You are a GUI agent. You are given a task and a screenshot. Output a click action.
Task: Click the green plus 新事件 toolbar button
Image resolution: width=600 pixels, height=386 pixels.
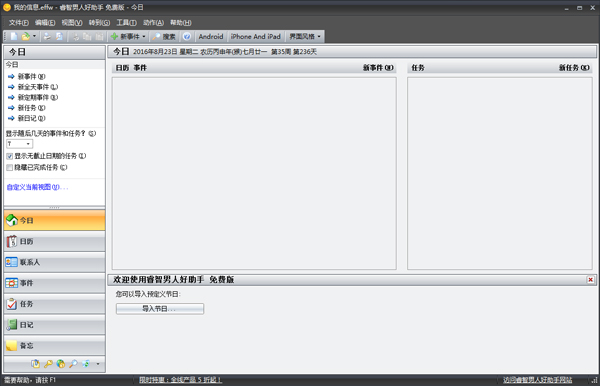click(125, 36)
